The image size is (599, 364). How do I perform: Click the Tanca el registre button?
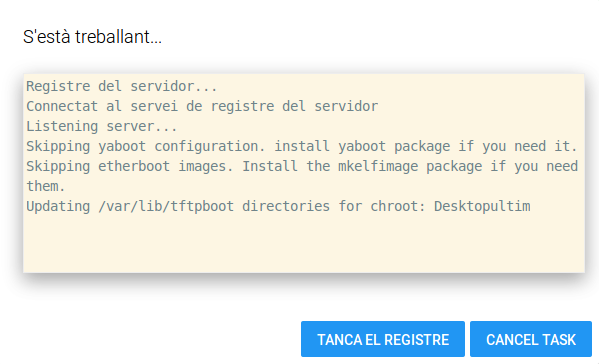383,339
